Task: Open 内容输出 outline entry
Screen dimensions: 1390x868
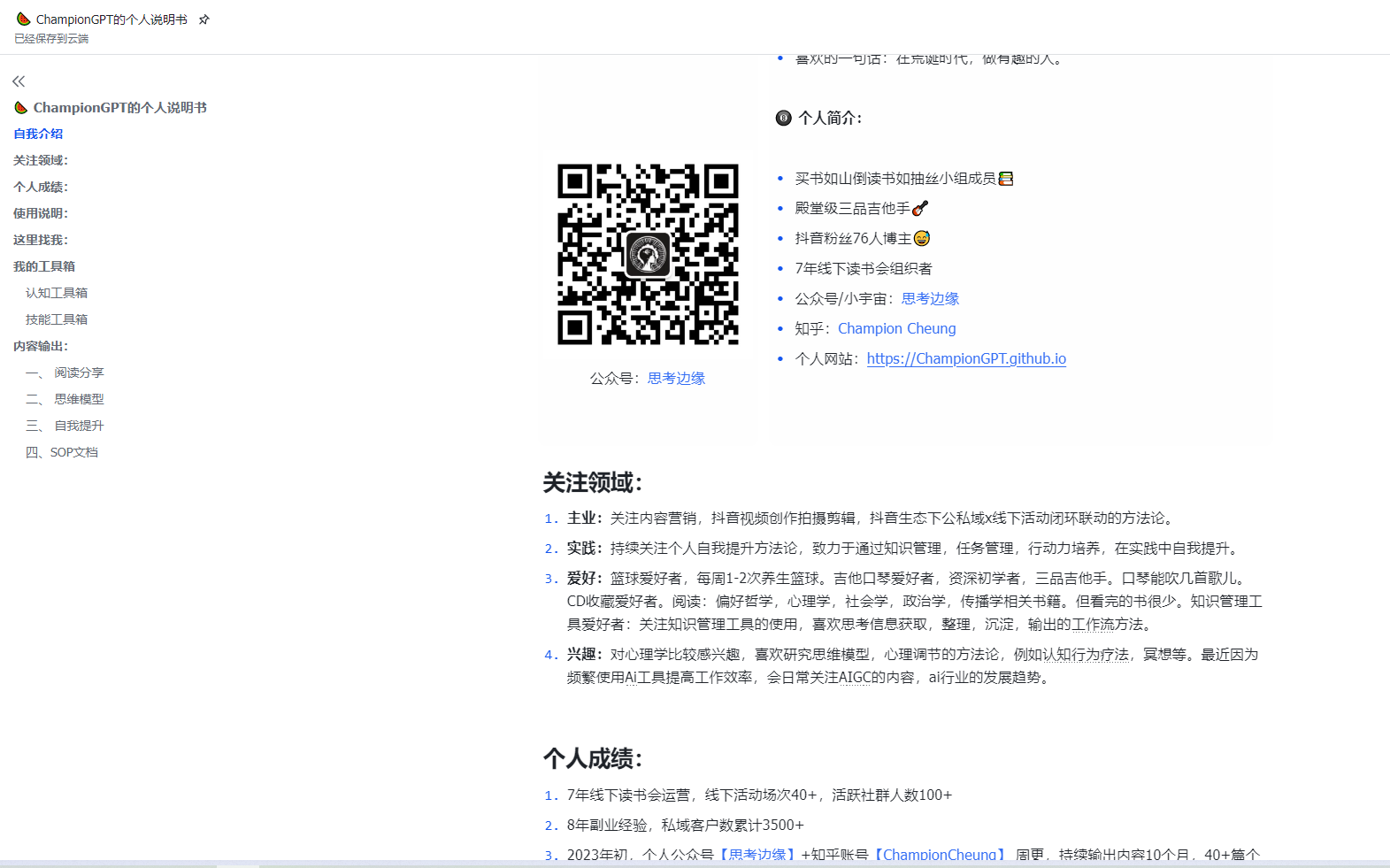Action: 41,346
